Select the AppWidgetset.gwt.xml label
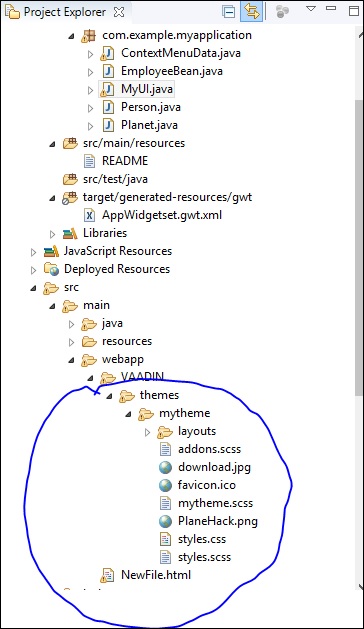 pyautogui.click(x=162, y=215)
